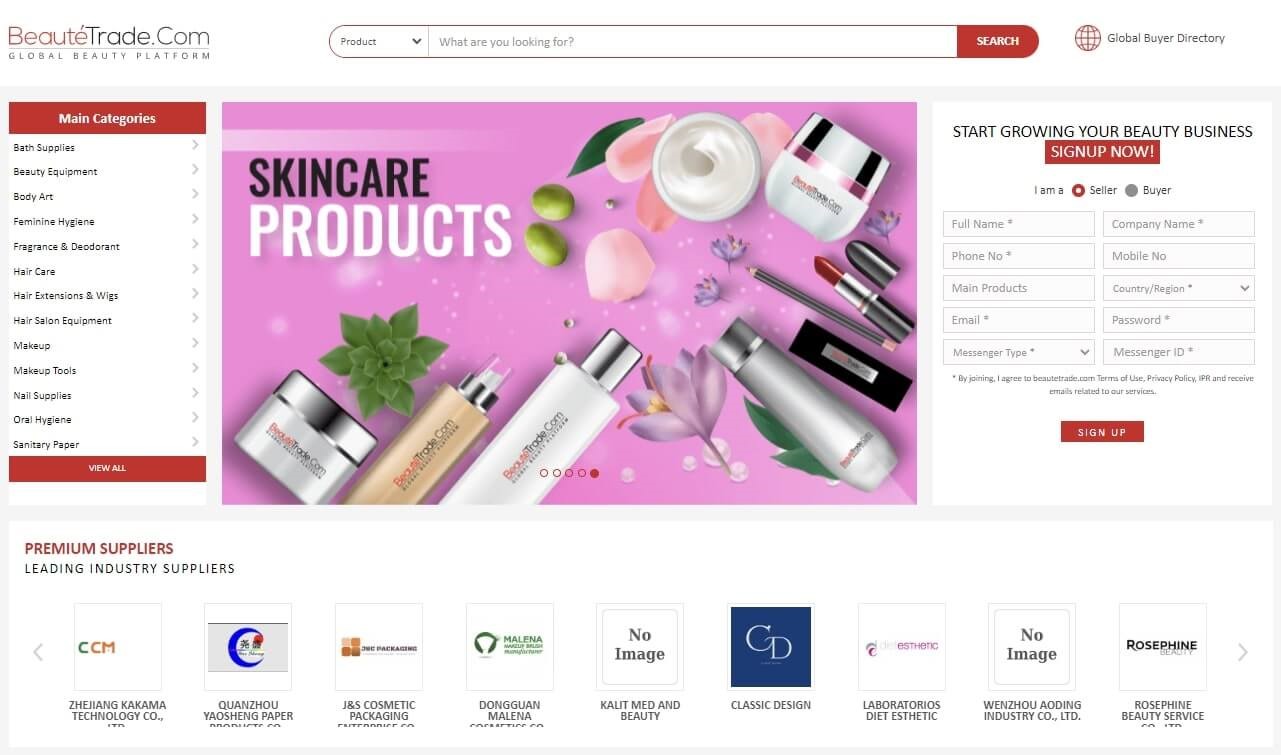This screenshot has height=755, width=1281.
Task: Select the Seller radio button
Action: (1078, 190)
